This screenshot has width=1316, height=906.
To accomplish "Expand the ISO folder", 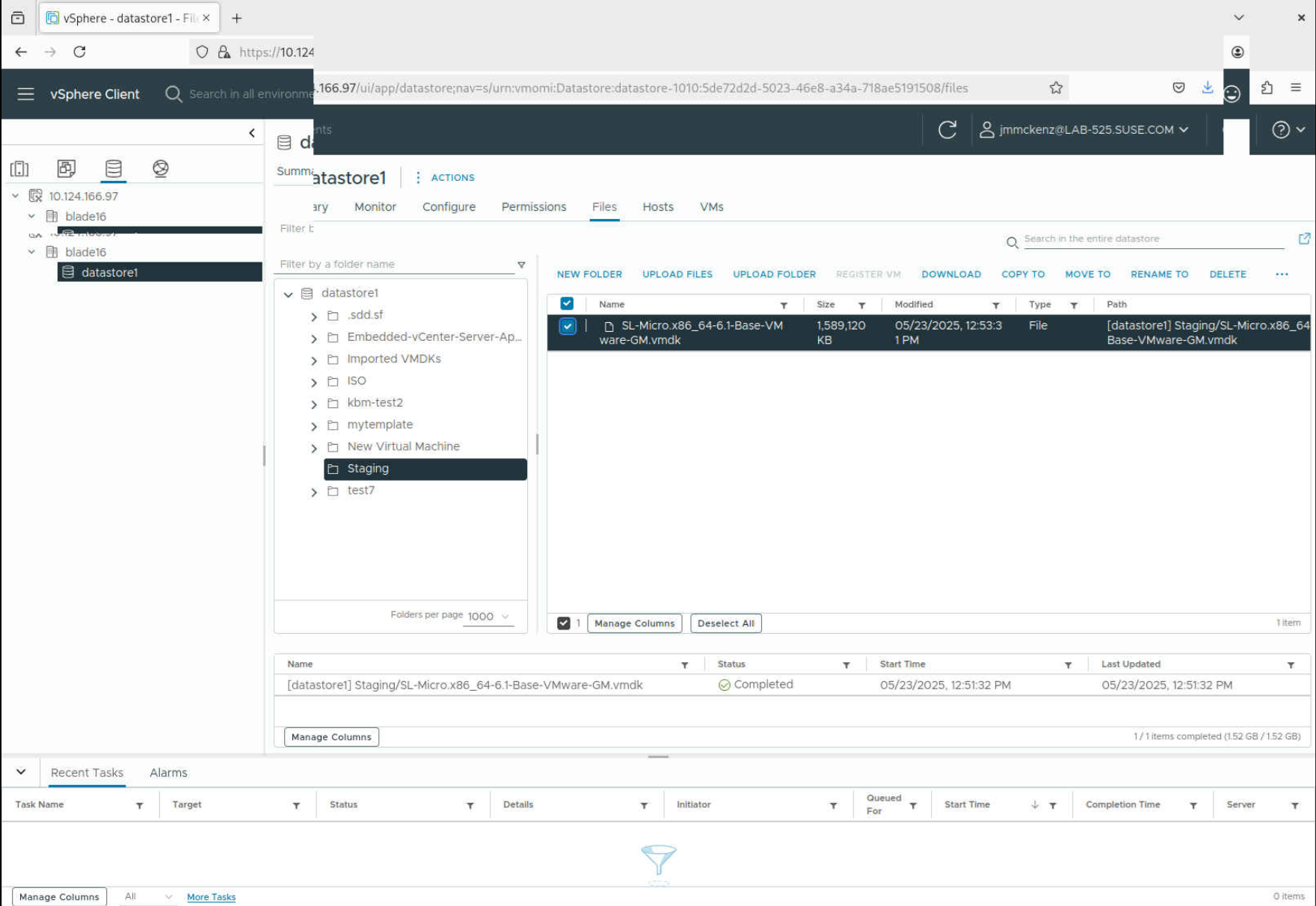I will coord(314,382).
